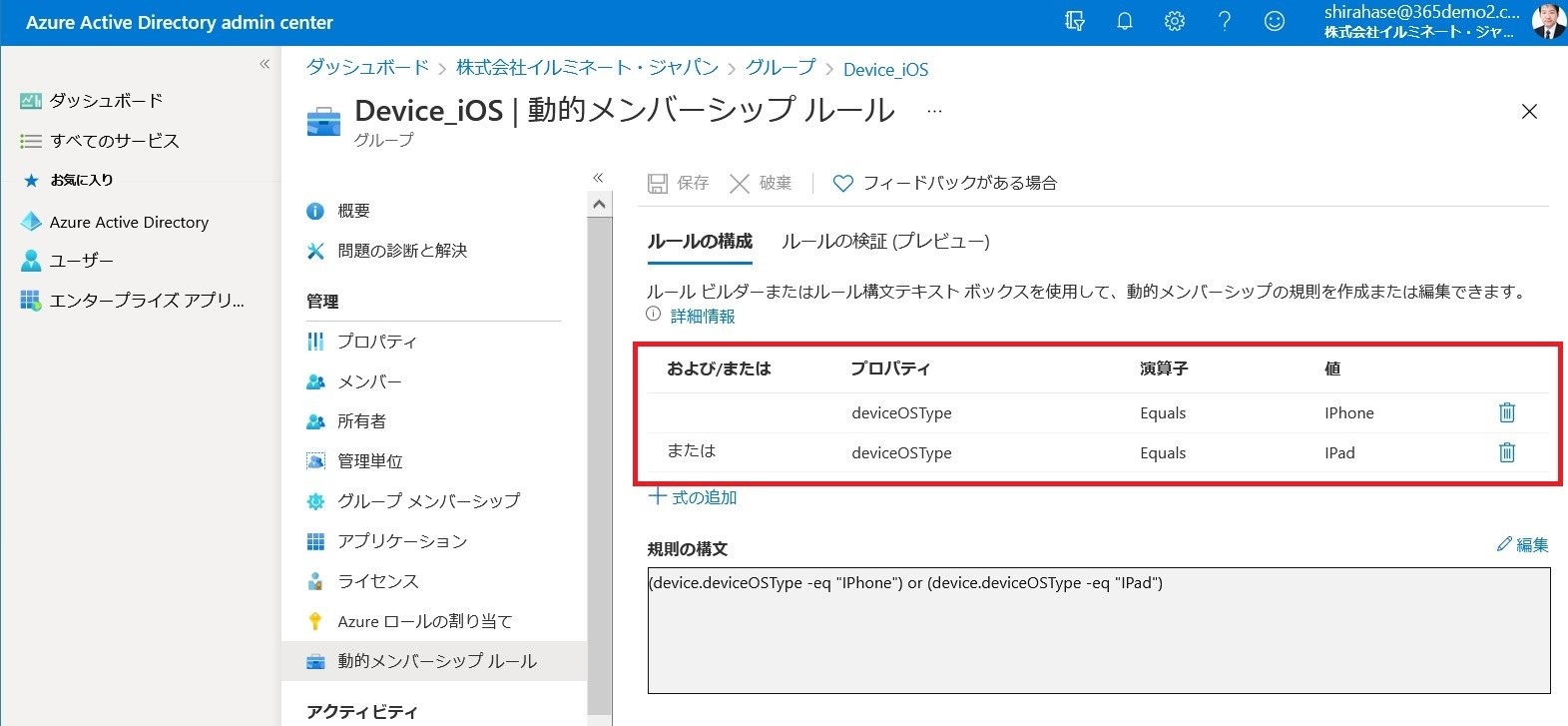The image size is (1568, 726).
Task: Open the notifications bell
Action: tap(1125, 22)
